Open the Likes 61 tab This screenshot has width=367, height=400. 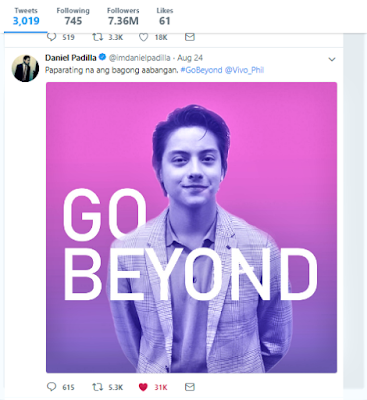point(165,17)
